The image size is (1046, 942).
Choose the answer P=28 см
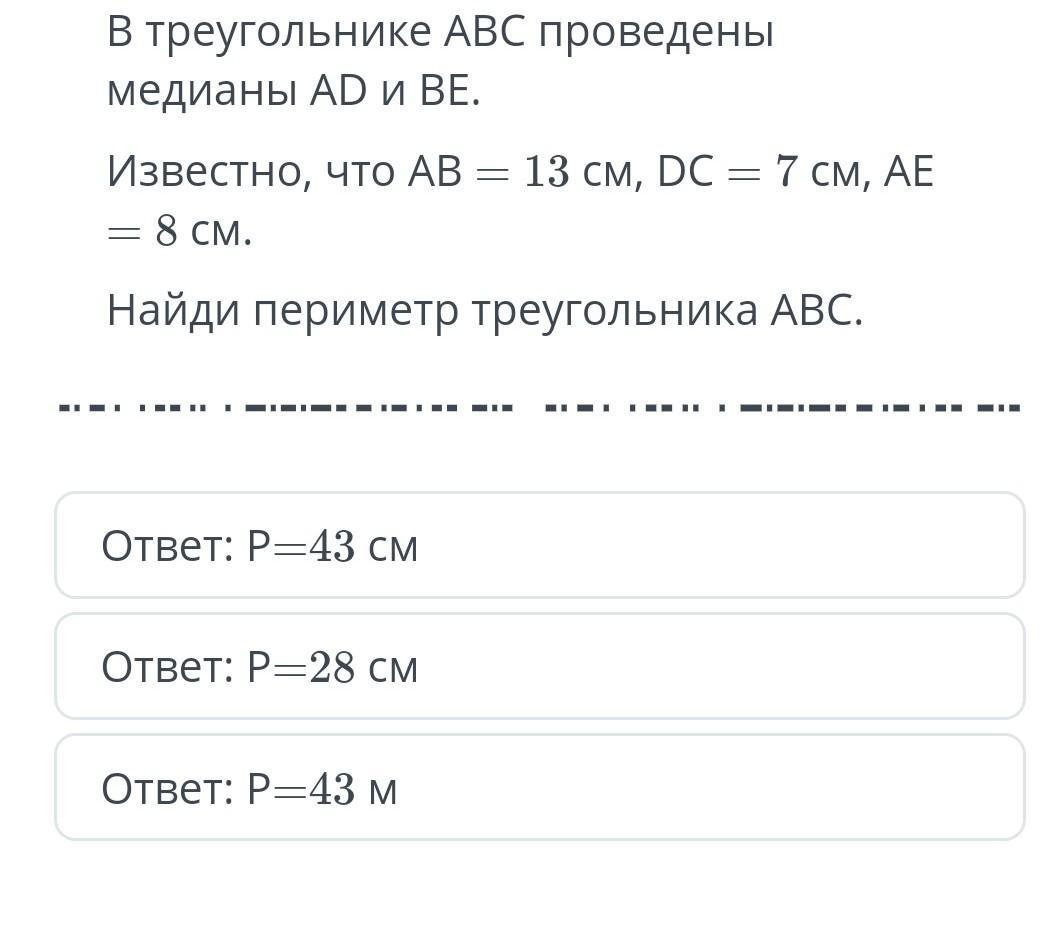tap(539, 667)
